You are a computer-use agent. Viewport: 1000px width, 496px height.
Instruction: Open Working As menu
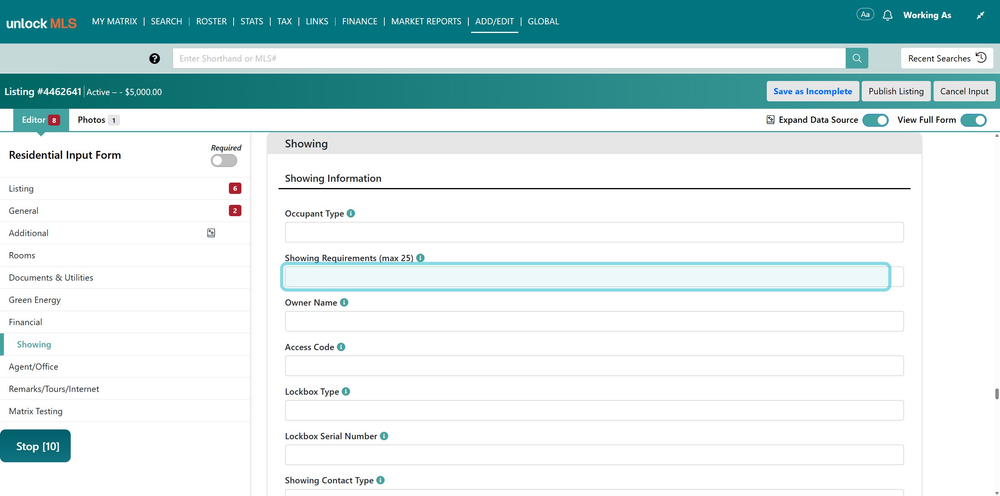tap(927, 15)
